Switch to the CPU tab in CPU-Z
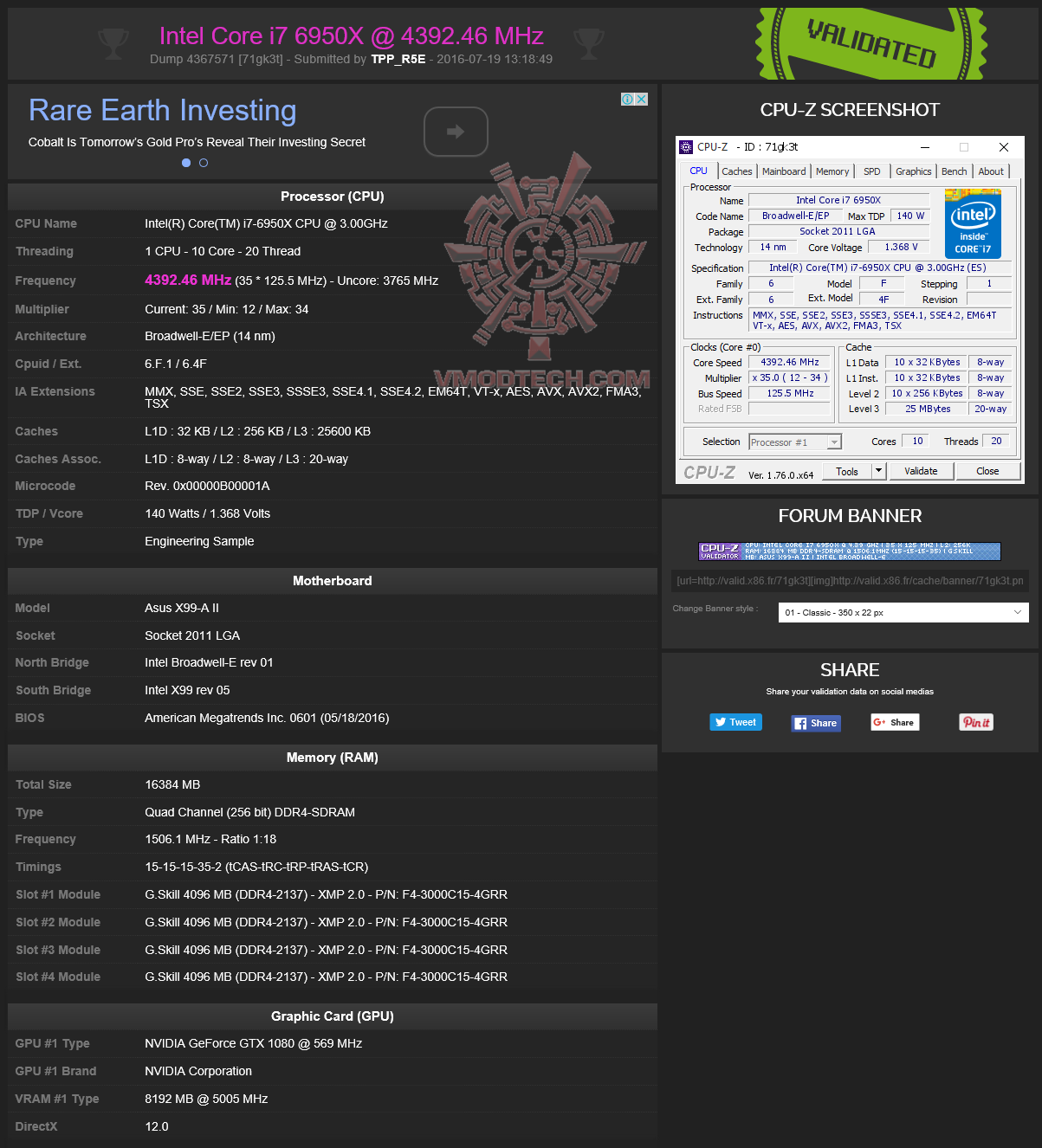 tap(698, 171)
